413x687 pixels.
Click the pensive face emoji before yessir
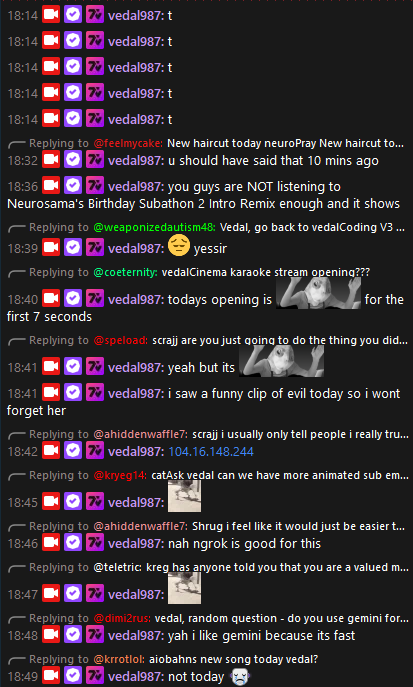[x=179, y=246]
